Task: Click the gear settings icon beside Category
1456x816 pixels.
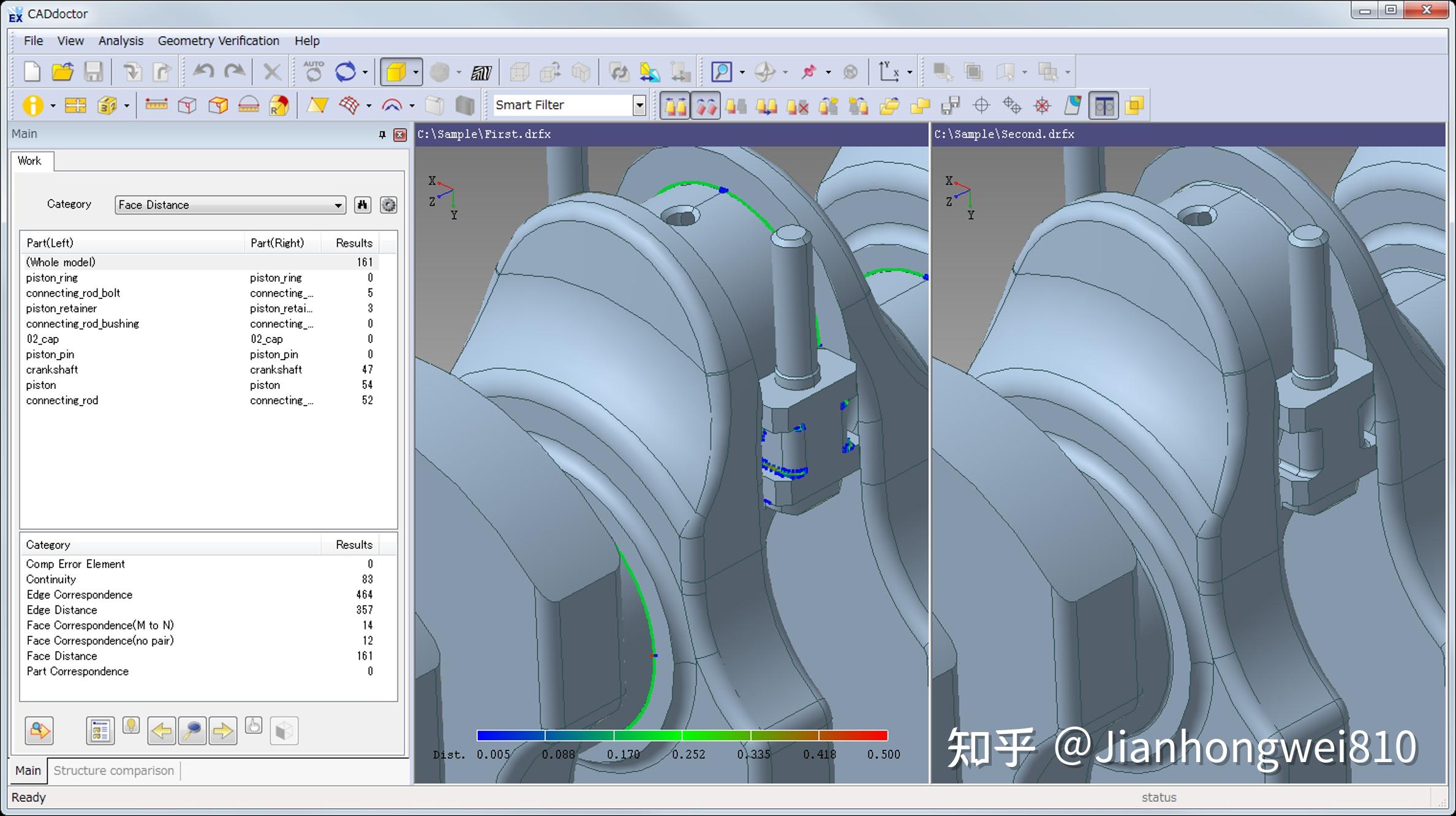Action: [x=388, y=205]
